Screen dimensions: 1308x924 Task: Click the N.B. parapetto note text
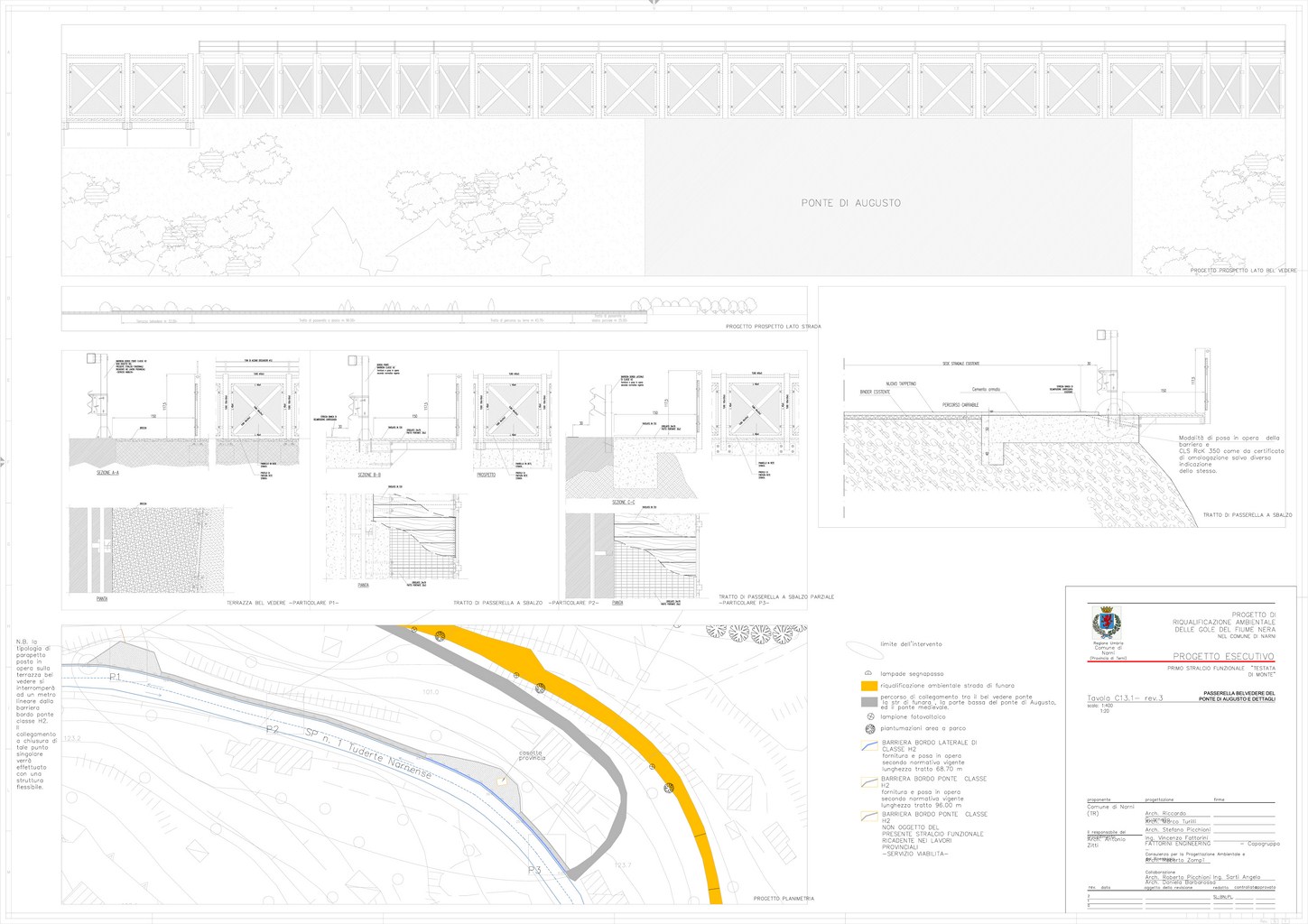36,714
